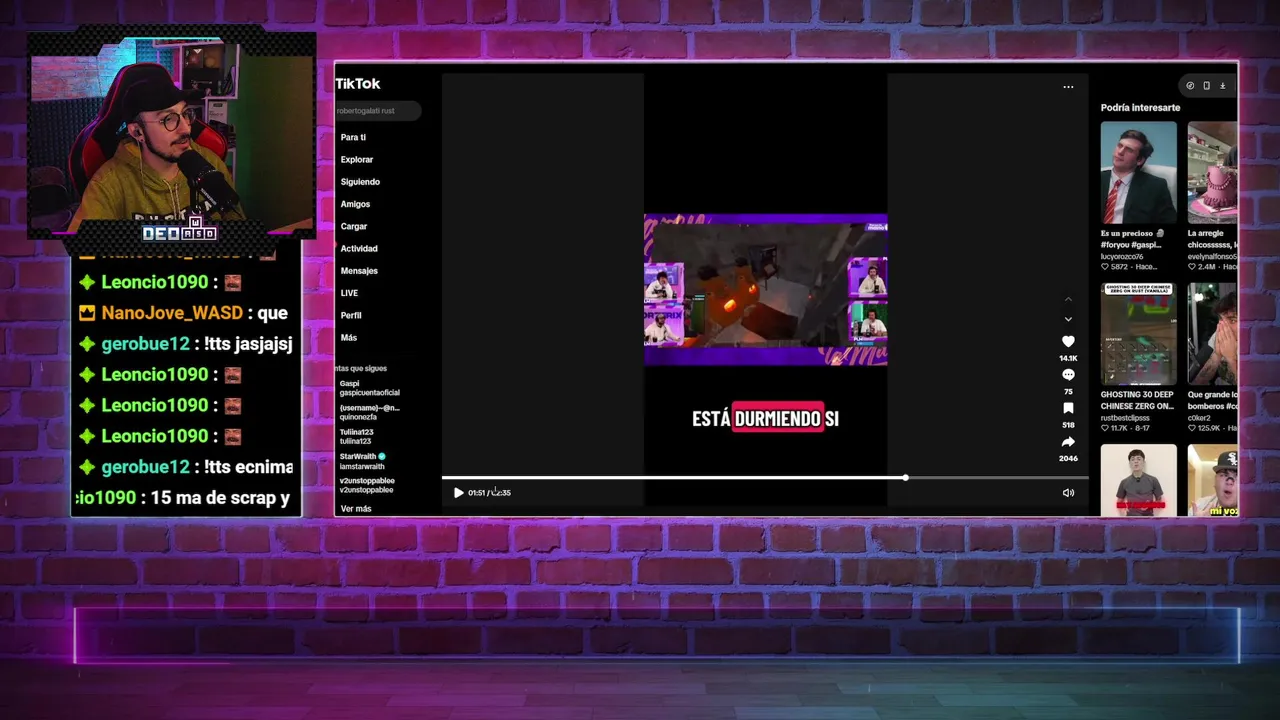Click green badge beside gerobue12 tts jasjajsj
The height and width of the screenshot is (720, 1280).
pos(87,344)
